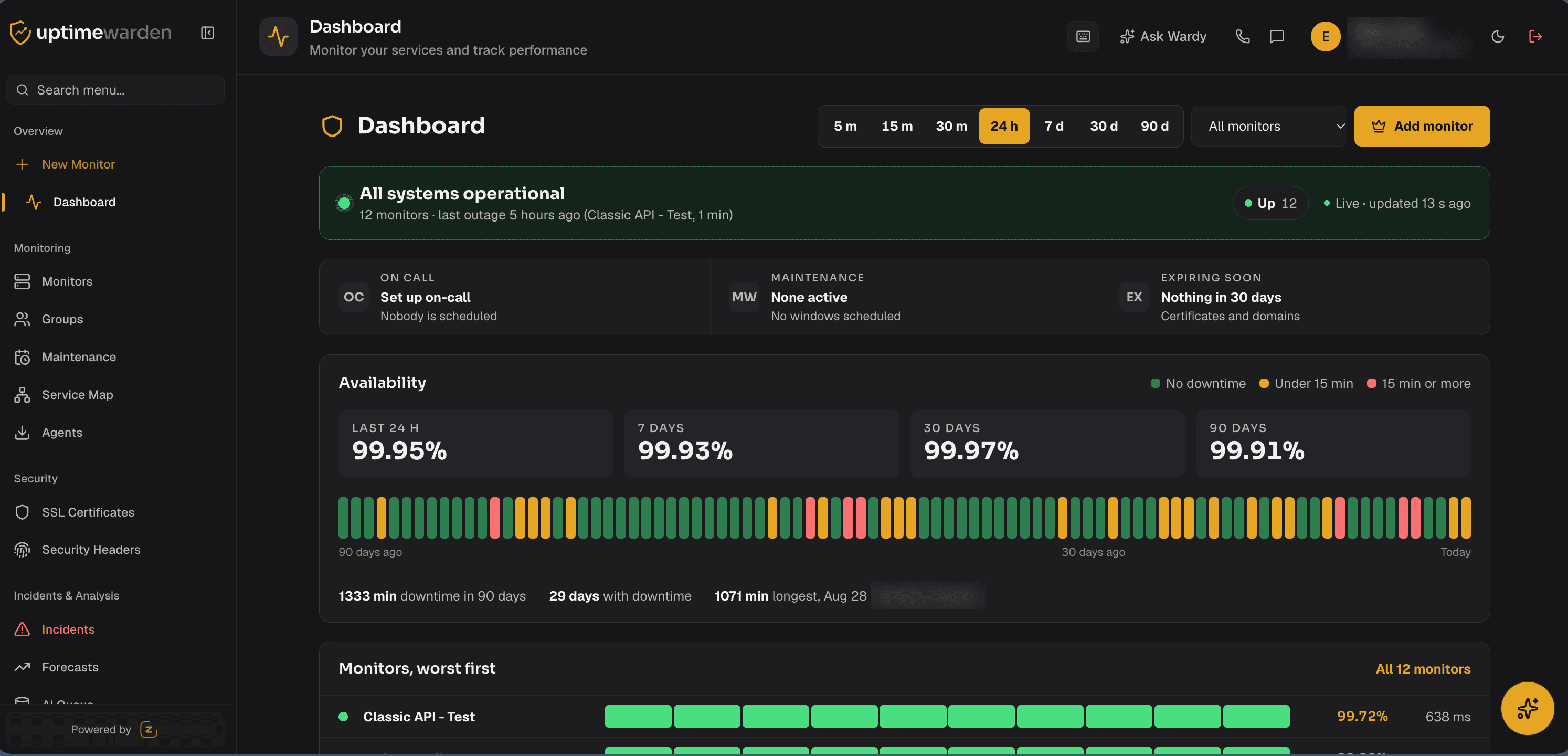Open keyboard shortcuts icon

tap(1083, 37)
